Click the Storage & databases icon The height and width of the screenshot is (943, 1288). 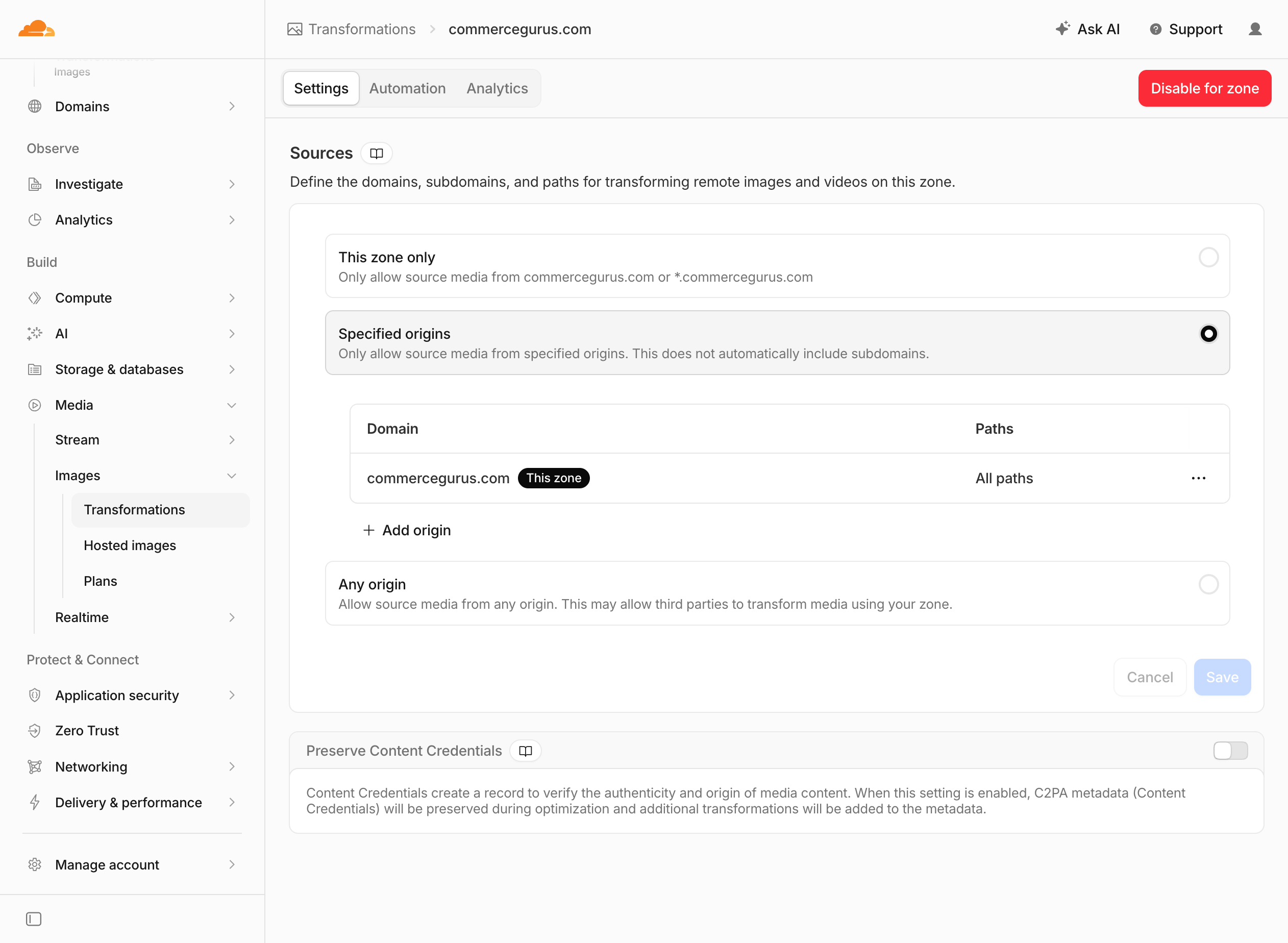[x=35, y=369]
